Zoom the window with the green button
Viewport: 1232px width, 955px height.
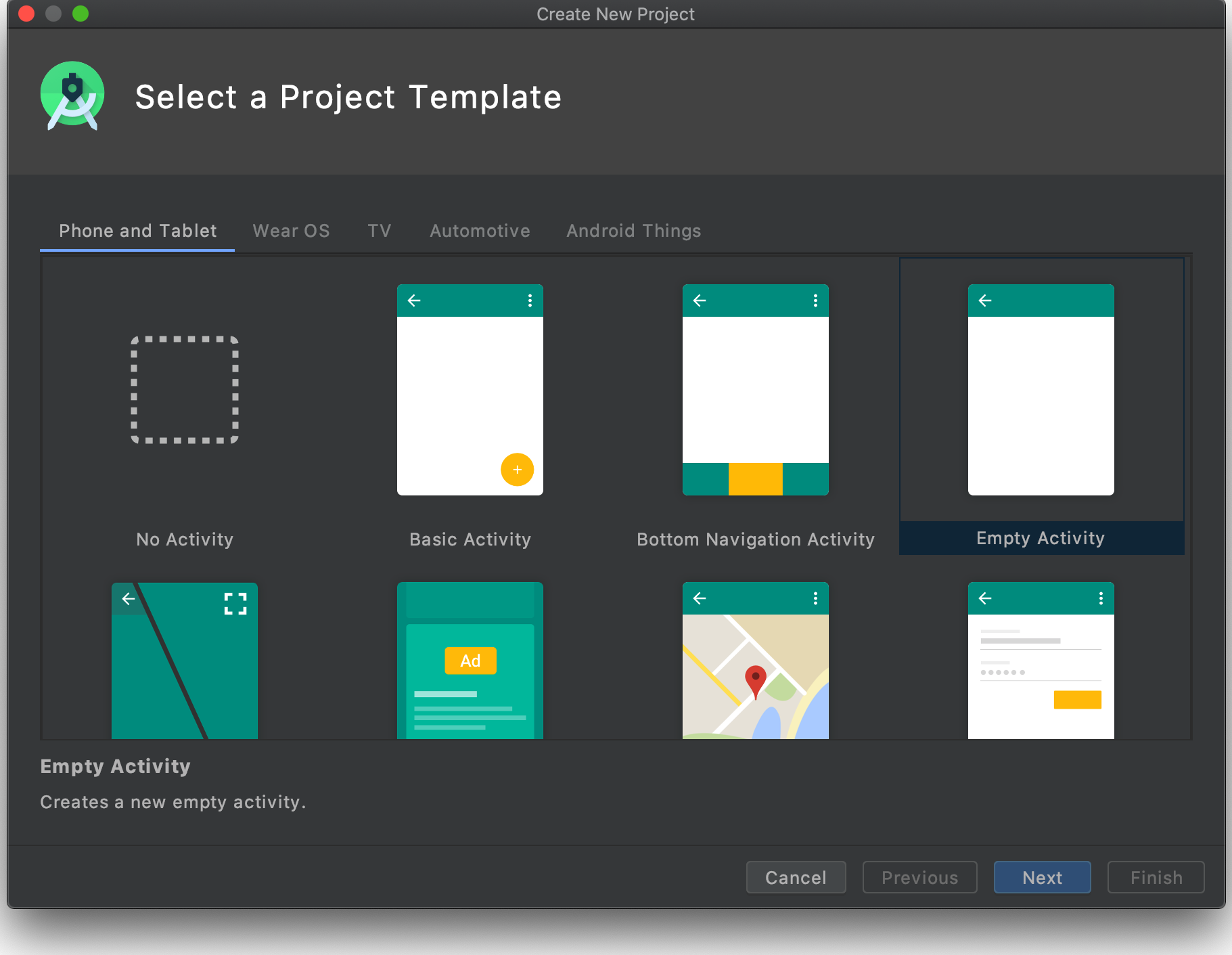[x=81, y=14]
